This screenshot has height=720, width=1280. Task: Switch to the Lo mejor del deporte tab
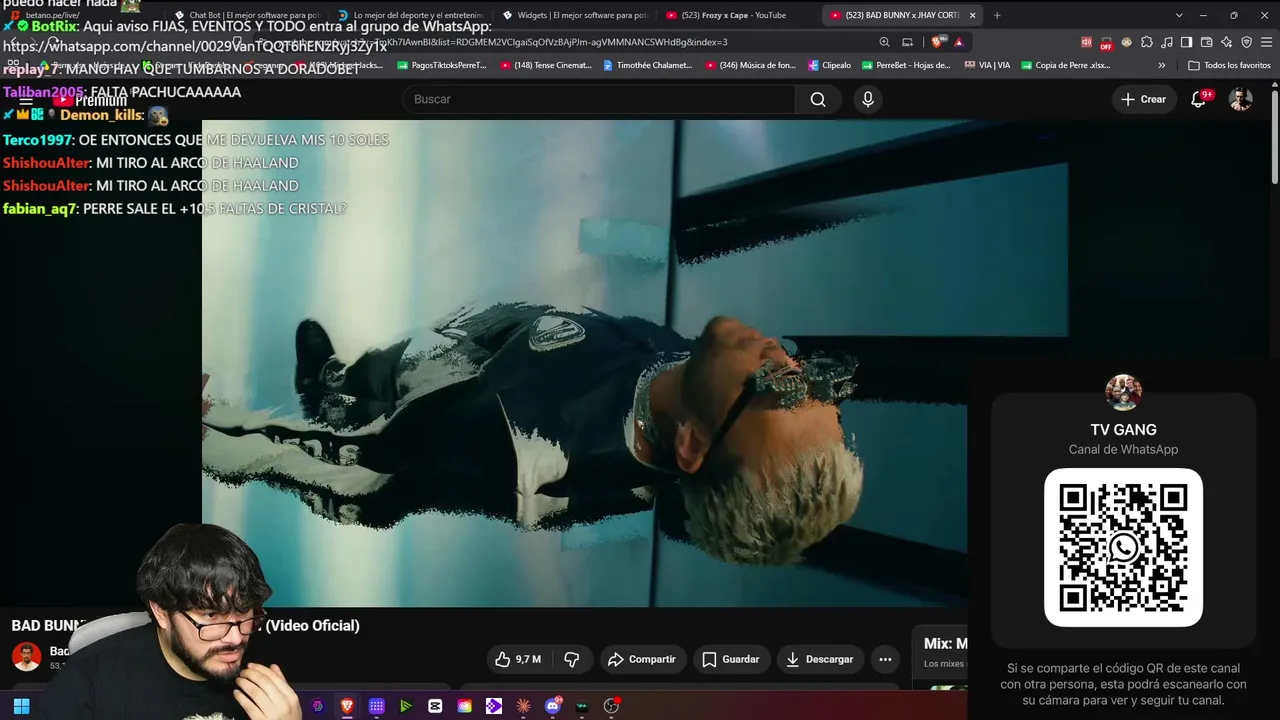click(x=410, y=15)
